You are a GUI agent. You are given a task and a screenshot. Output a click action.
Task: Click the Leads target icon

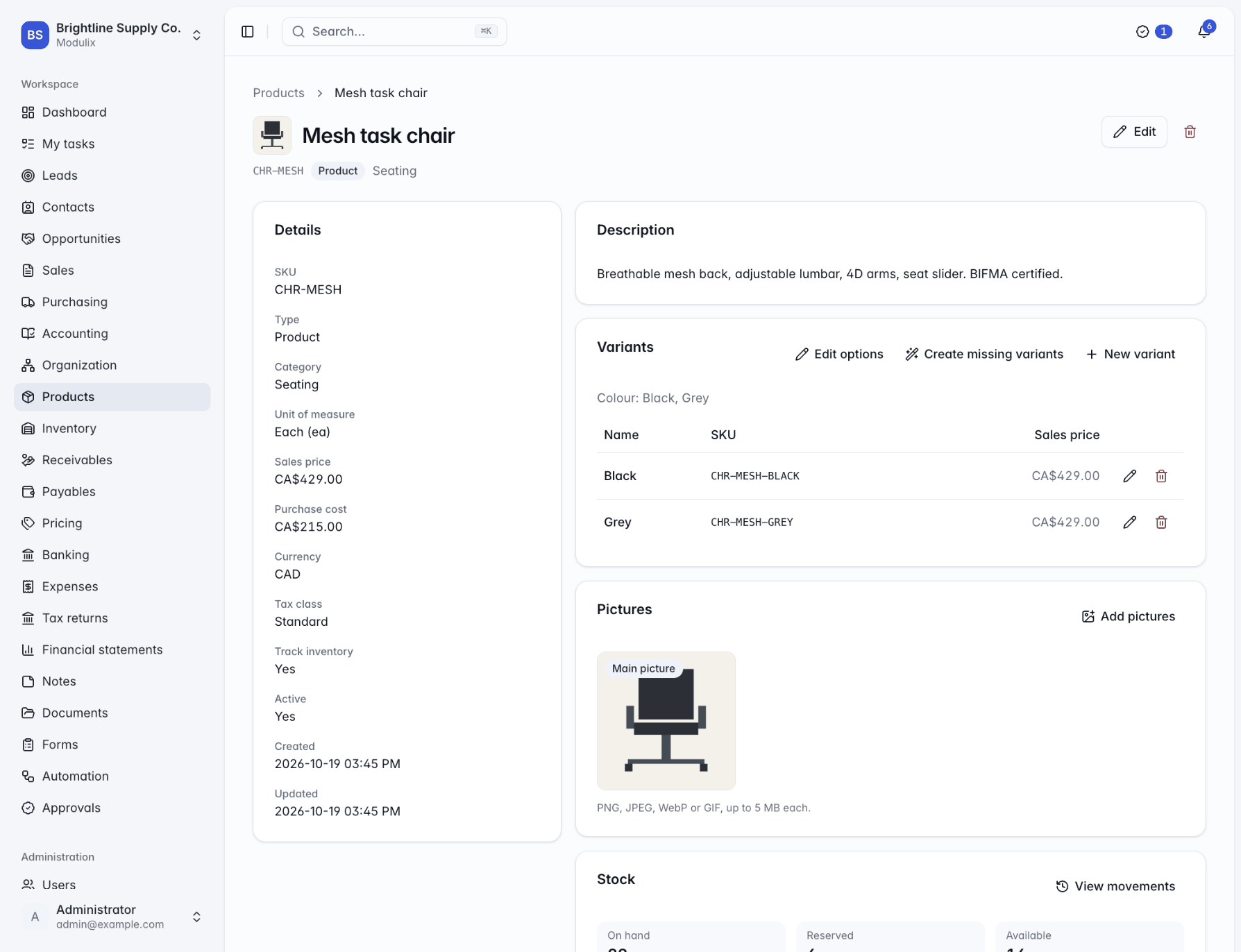tap(28, 176)
